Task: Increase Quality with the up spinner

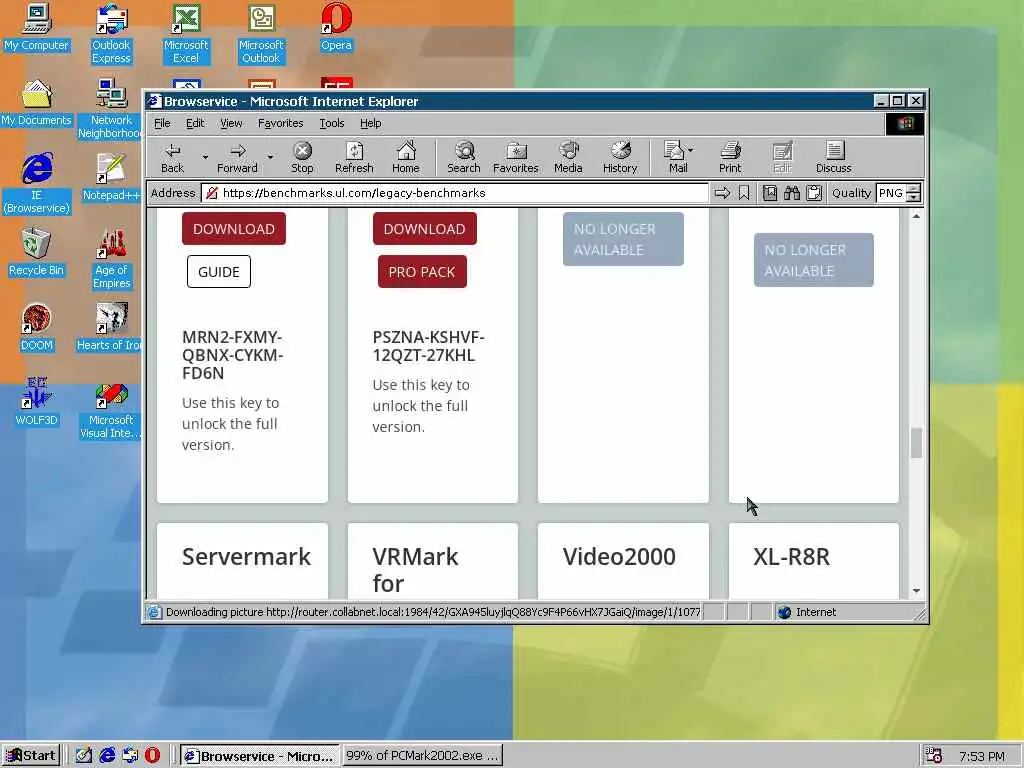Action: [914, 189]
